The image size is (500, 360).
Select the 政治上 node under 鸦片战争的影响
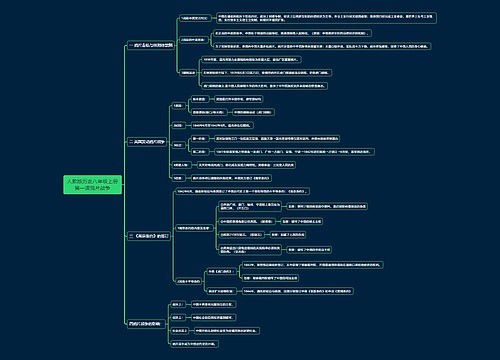click(x=178, y=304)
